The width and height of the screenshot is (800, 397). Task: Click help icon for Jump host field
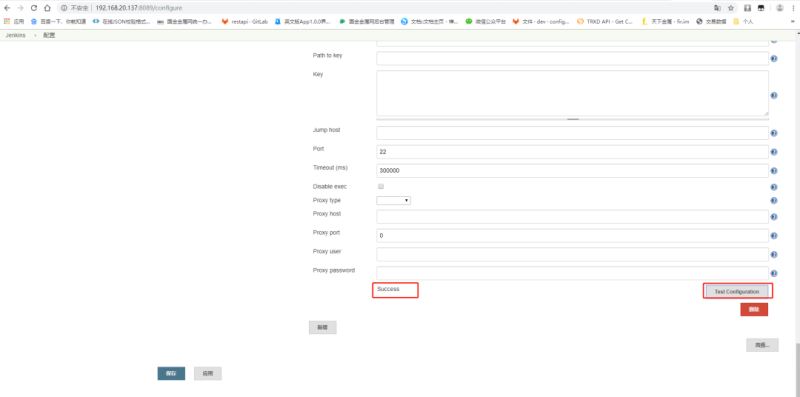point(773,133)
